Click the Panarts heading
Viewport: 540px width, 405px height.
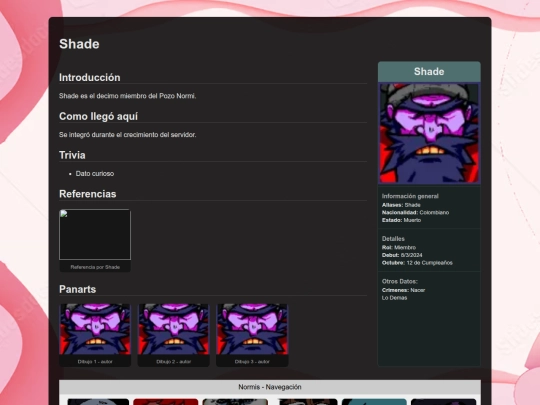(x=77, y=289)
